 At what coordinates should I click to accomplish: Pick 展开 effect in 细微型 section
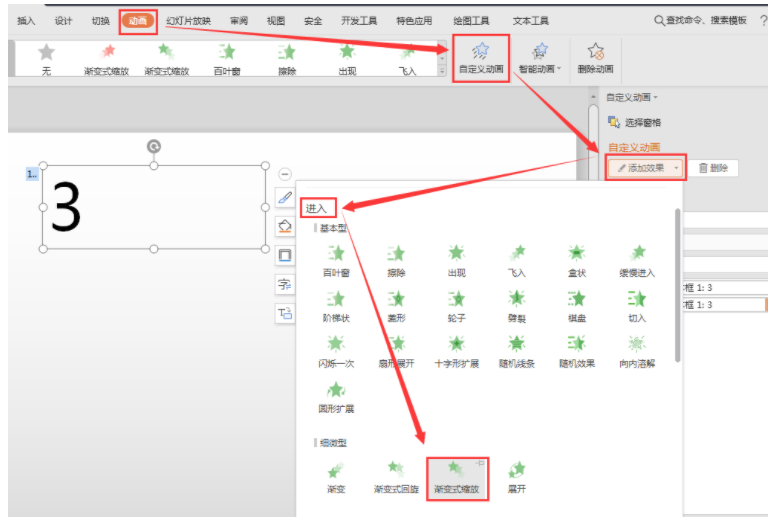[x=516, y=477]
